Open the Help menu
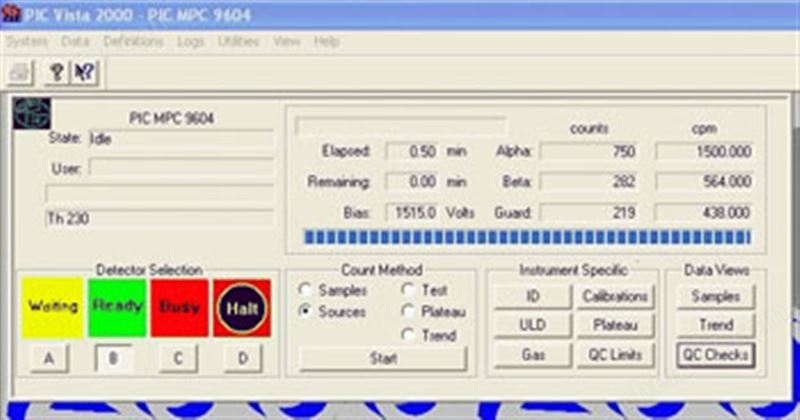Image resolution: width=800 pixels, height=420 pixels. pyautogui.click(x=327, y=41)
